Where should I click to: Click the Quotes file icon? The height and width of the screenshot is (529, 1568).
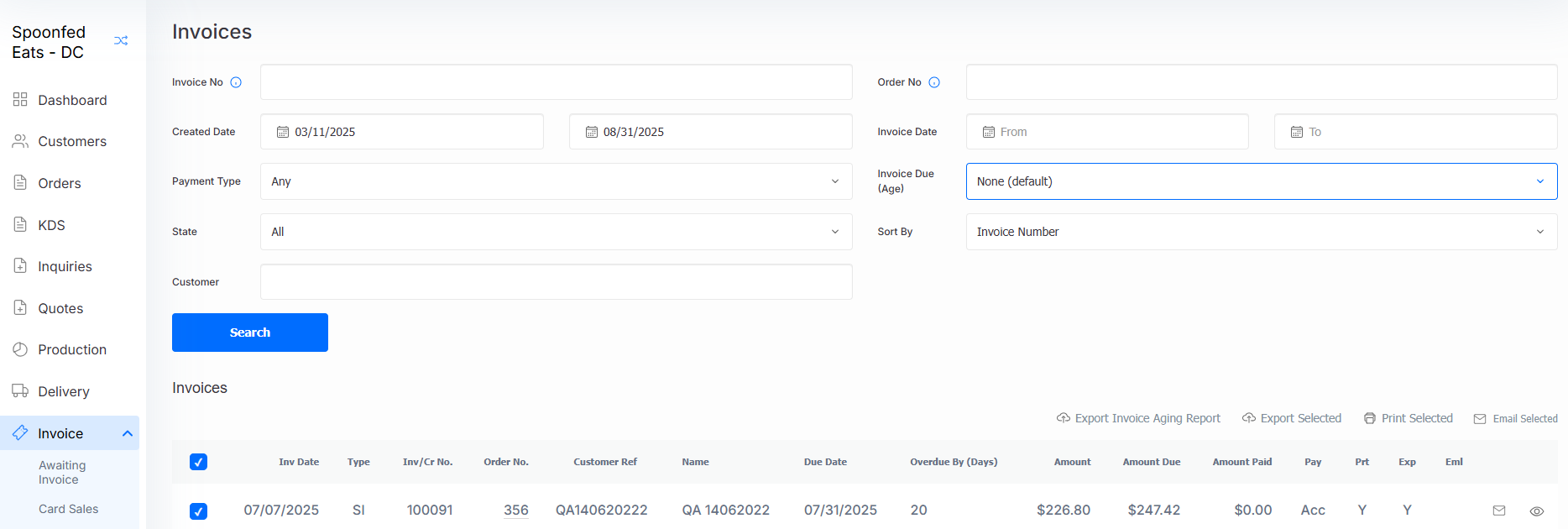[x=20, y=307]
